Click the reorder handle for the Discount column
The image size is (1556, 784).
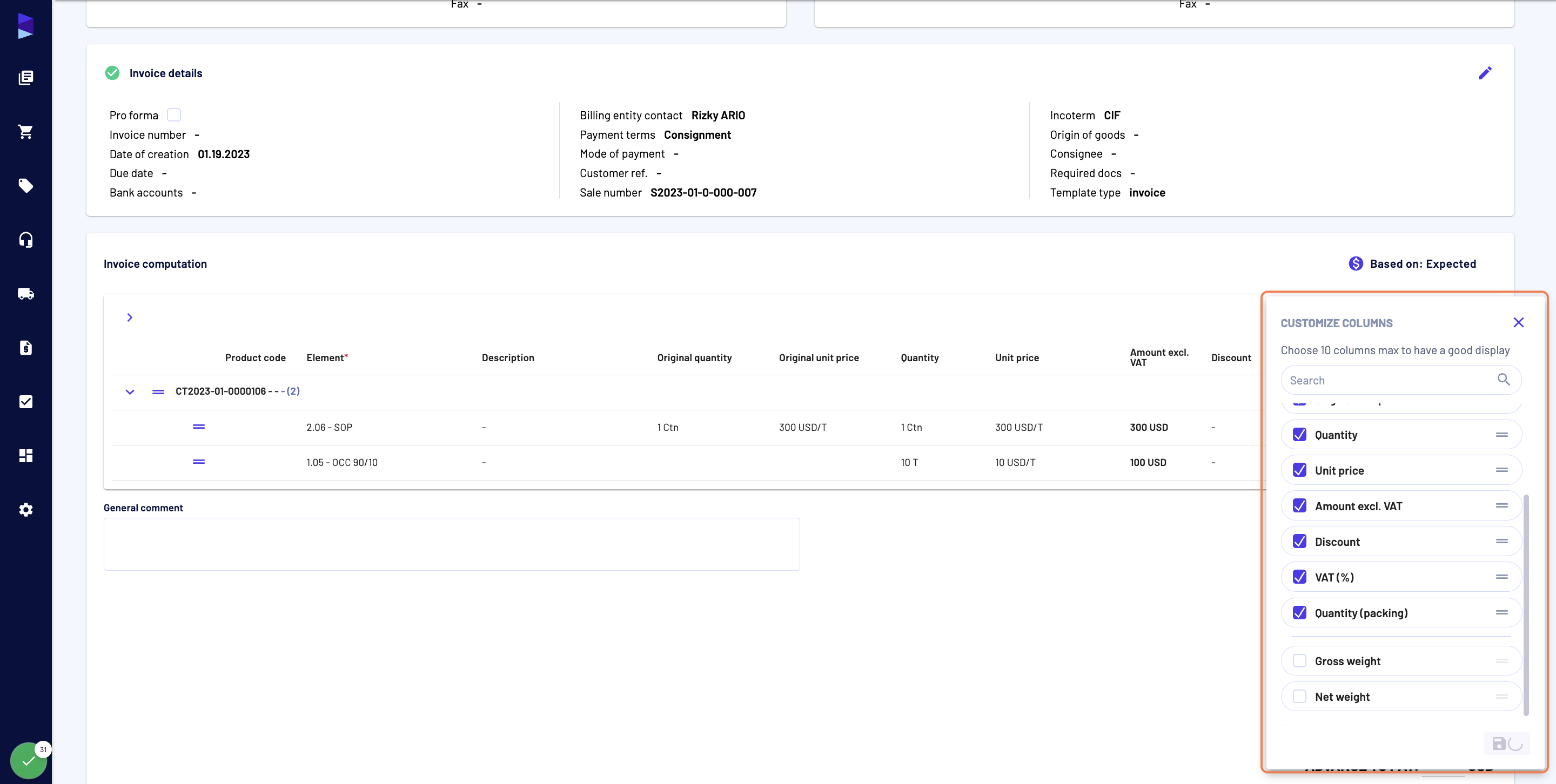tap(1501, 542)
